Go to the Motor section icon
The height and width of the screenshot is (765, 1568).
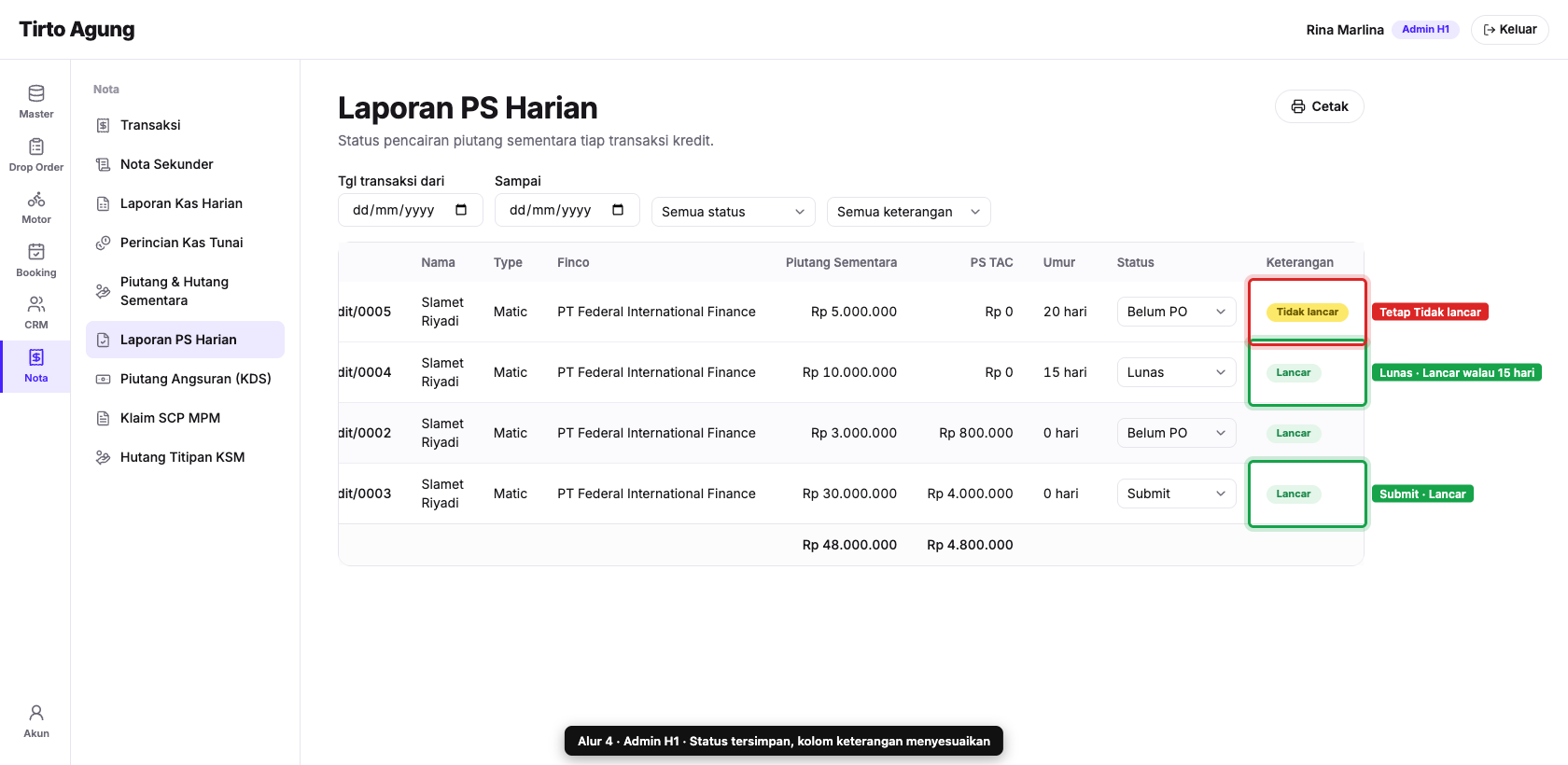pos(36,199)
